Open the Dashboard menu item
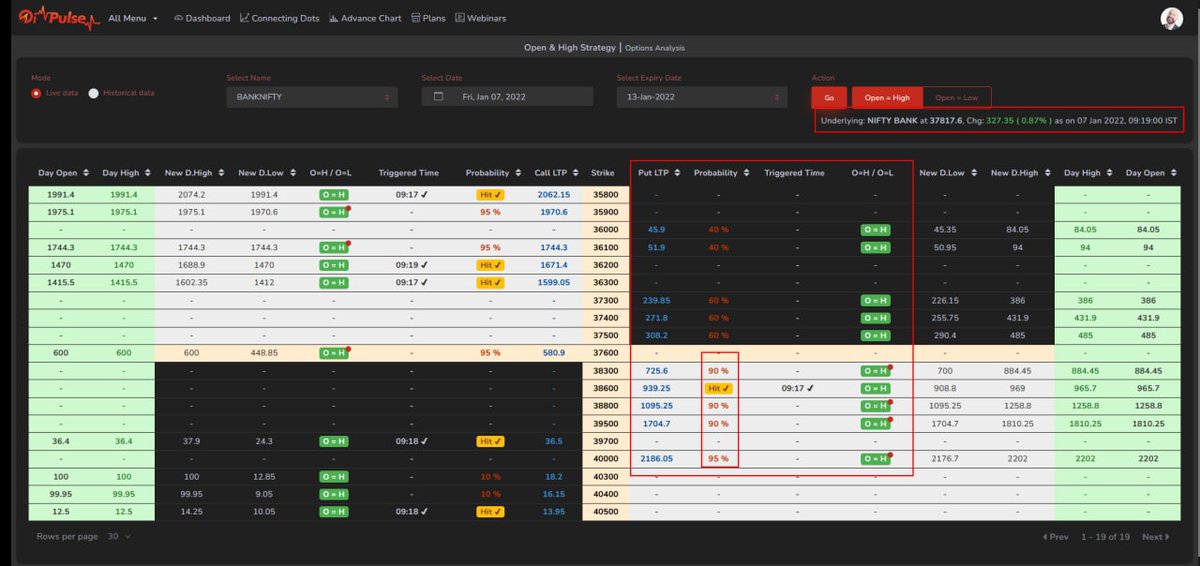The image size is (1200, 566). [201, 18]
